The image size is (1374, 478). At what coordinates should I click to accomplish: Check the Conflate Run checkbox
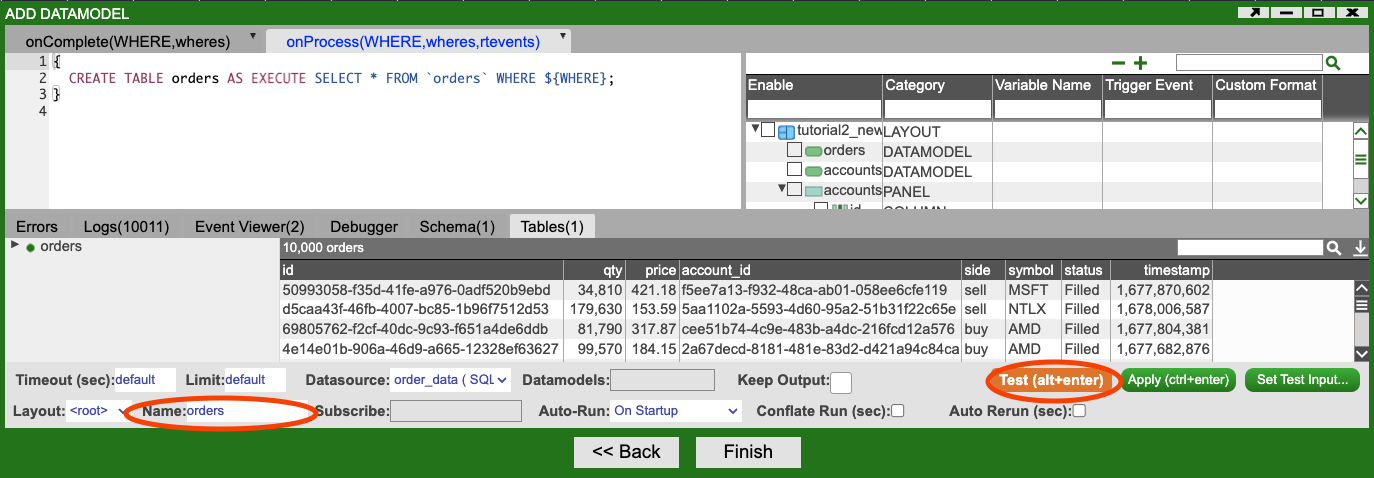tap(898, 411)
